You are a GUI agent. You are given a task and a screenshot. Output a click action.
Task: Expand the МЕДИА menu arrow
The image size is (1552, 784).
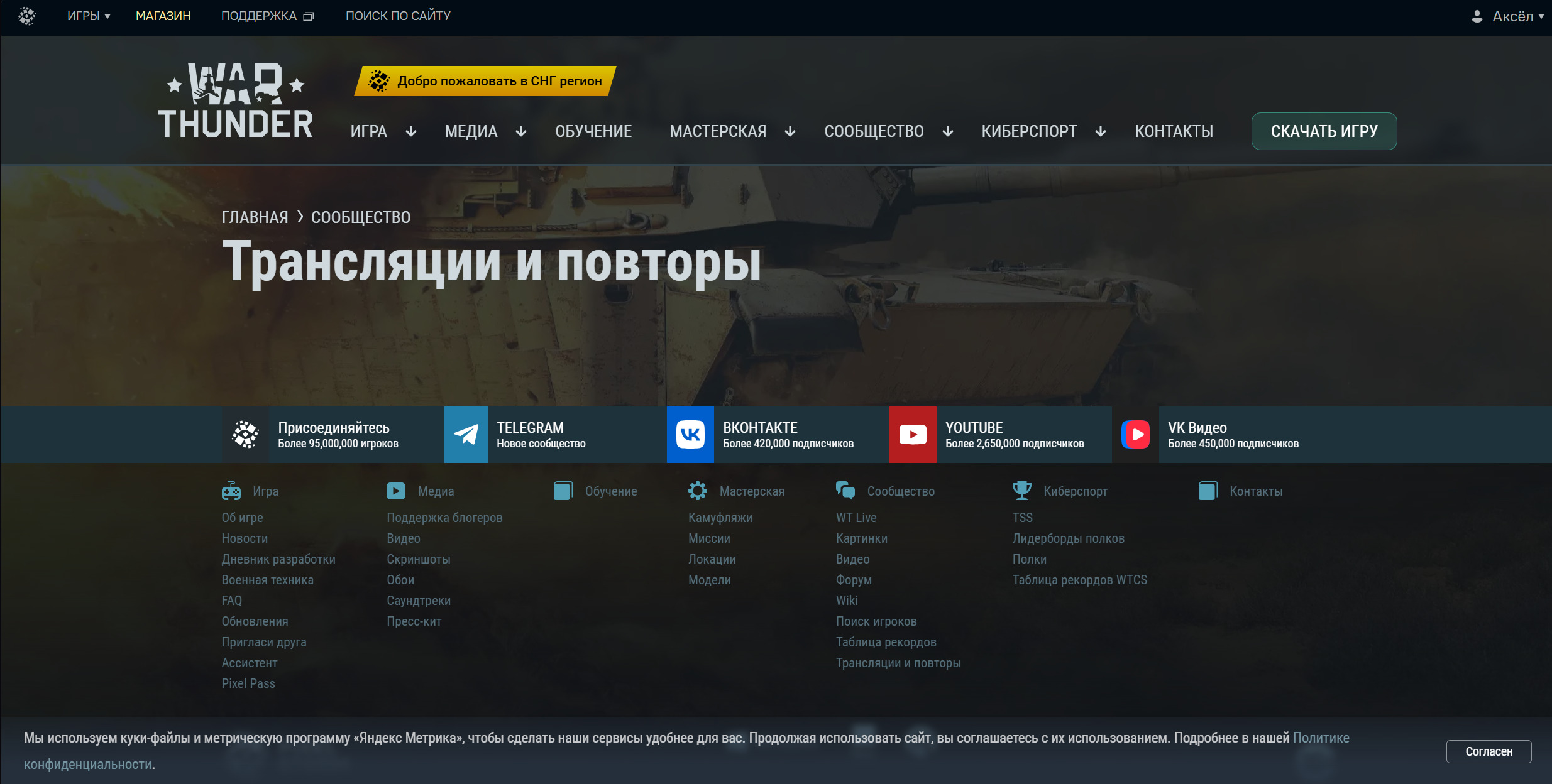(521, 131)
